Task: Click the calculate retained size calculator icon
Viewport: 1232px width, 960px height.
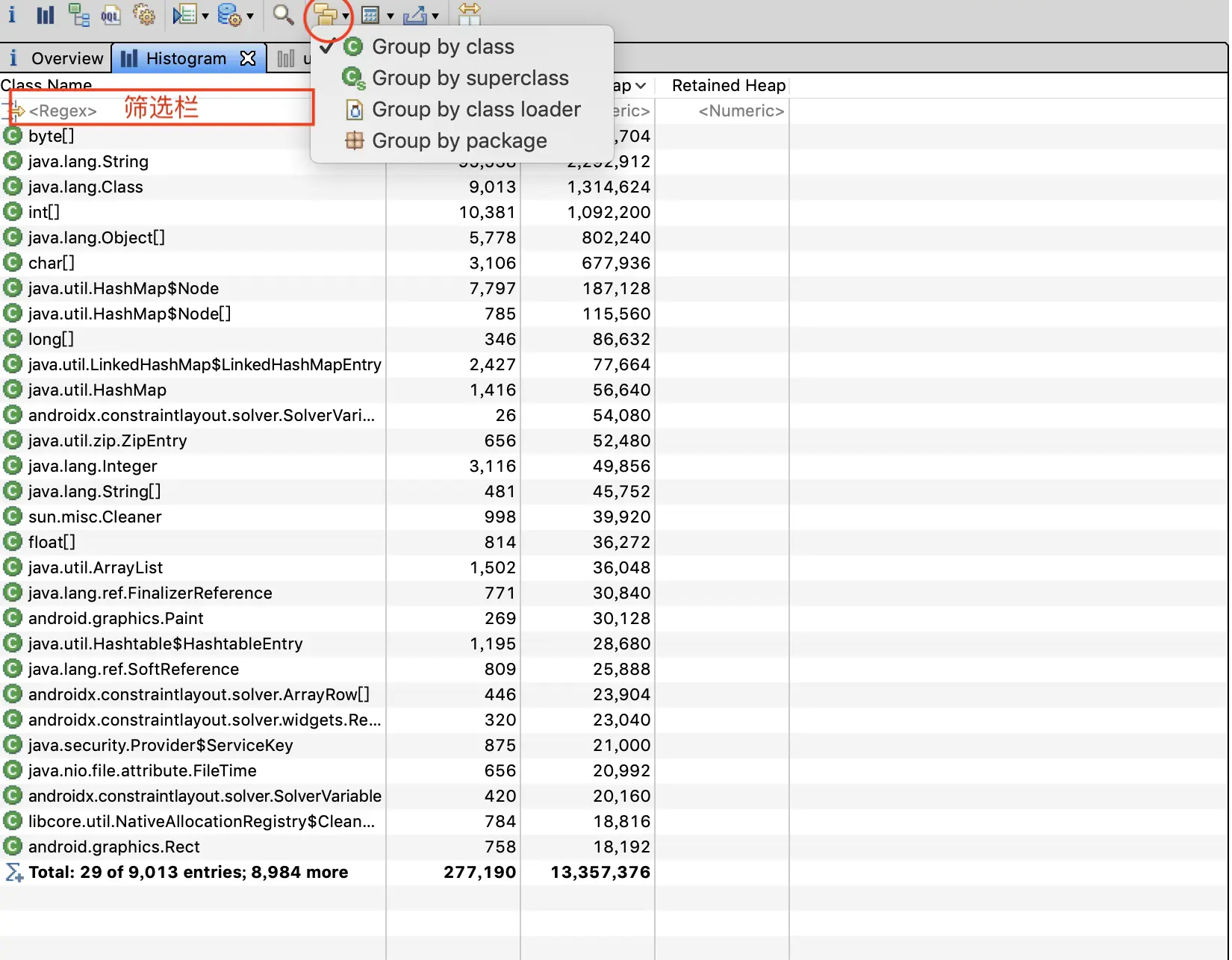Action: tap(370, 14)
